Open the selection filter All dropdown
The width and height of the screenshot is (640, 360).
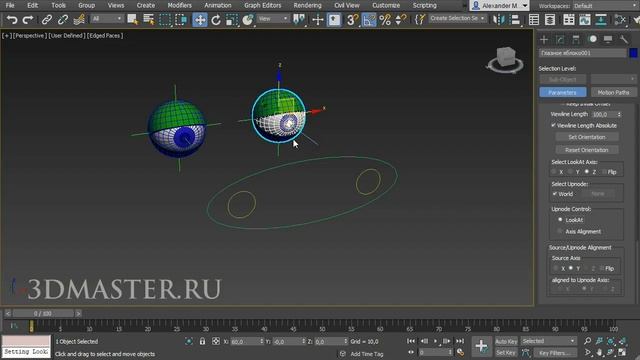click(x=107, y=19)
